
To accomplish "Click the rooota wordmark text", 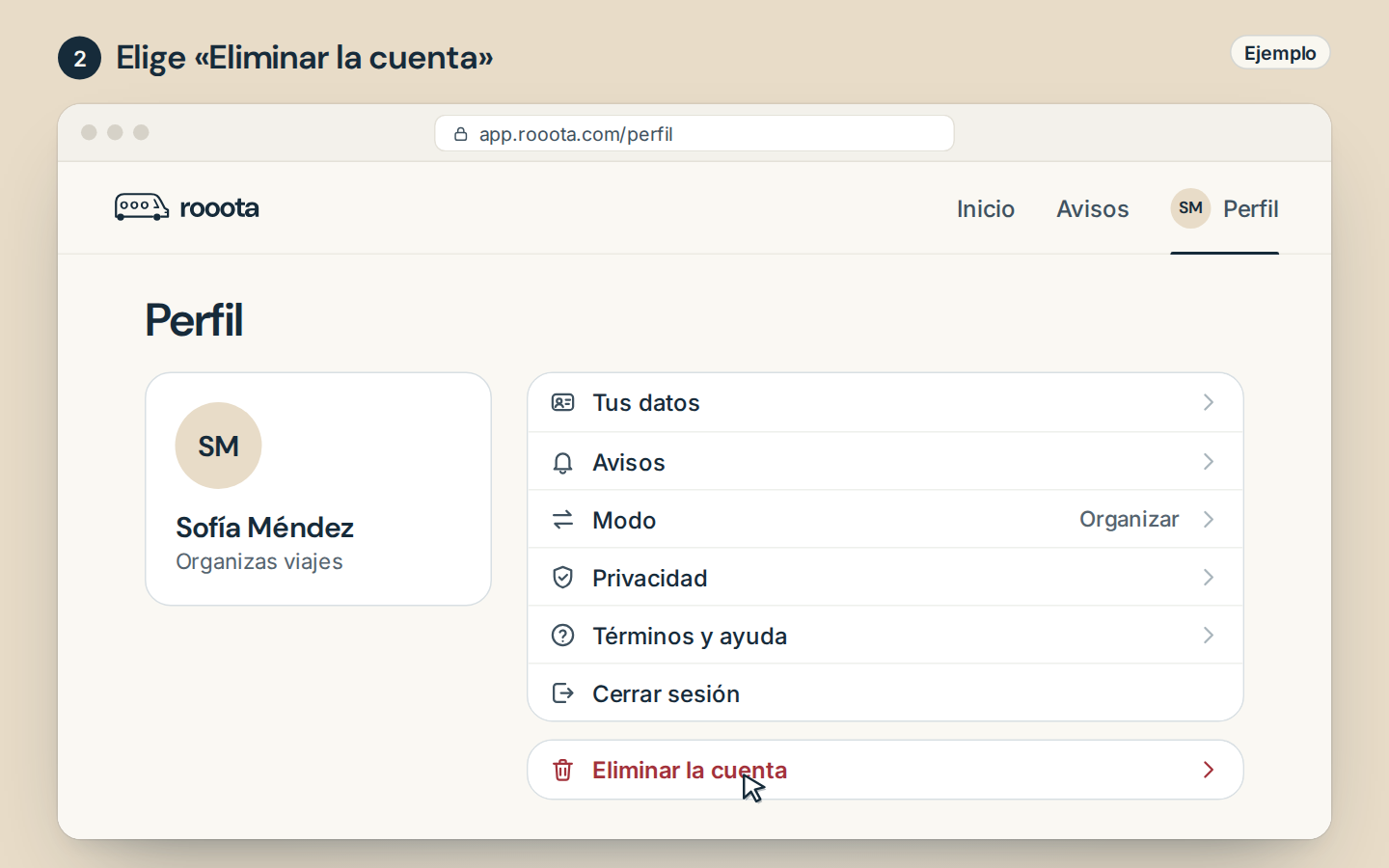I will (x=219, y=207).
